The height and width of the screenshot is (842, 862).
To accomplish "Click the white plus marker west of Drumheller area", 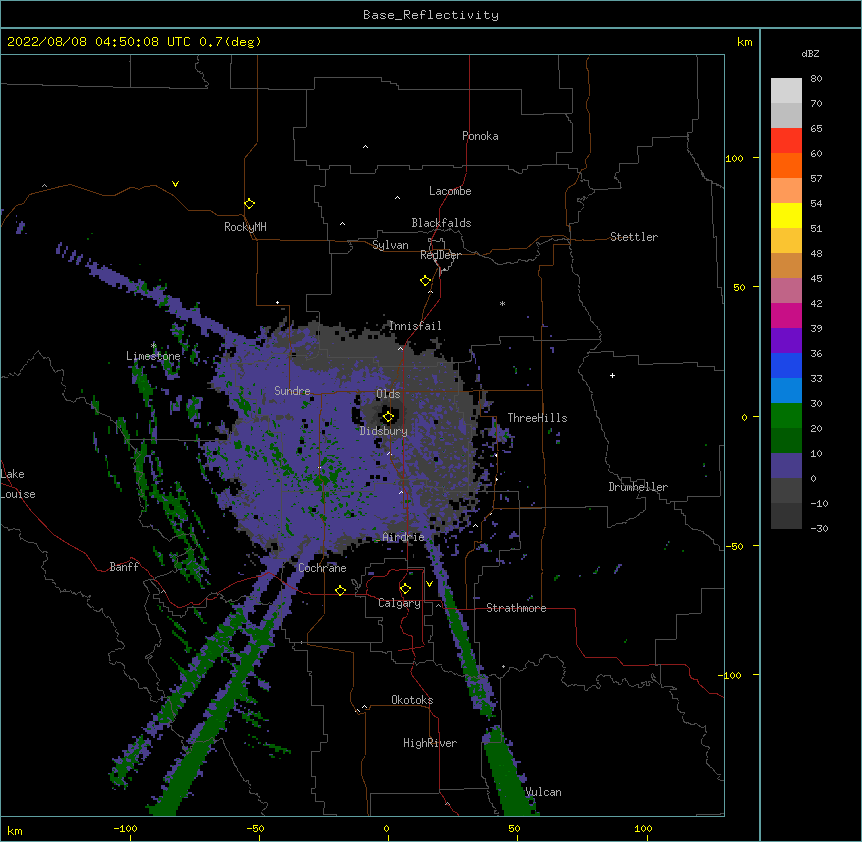I will (612, 375).
